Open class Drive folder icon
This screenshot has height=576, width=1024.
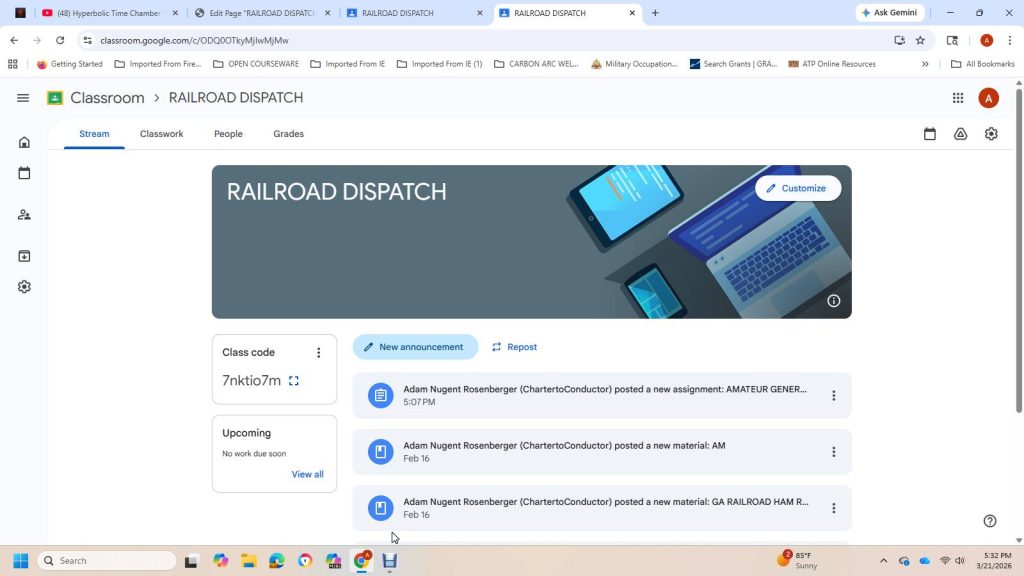tap(960, 134)
